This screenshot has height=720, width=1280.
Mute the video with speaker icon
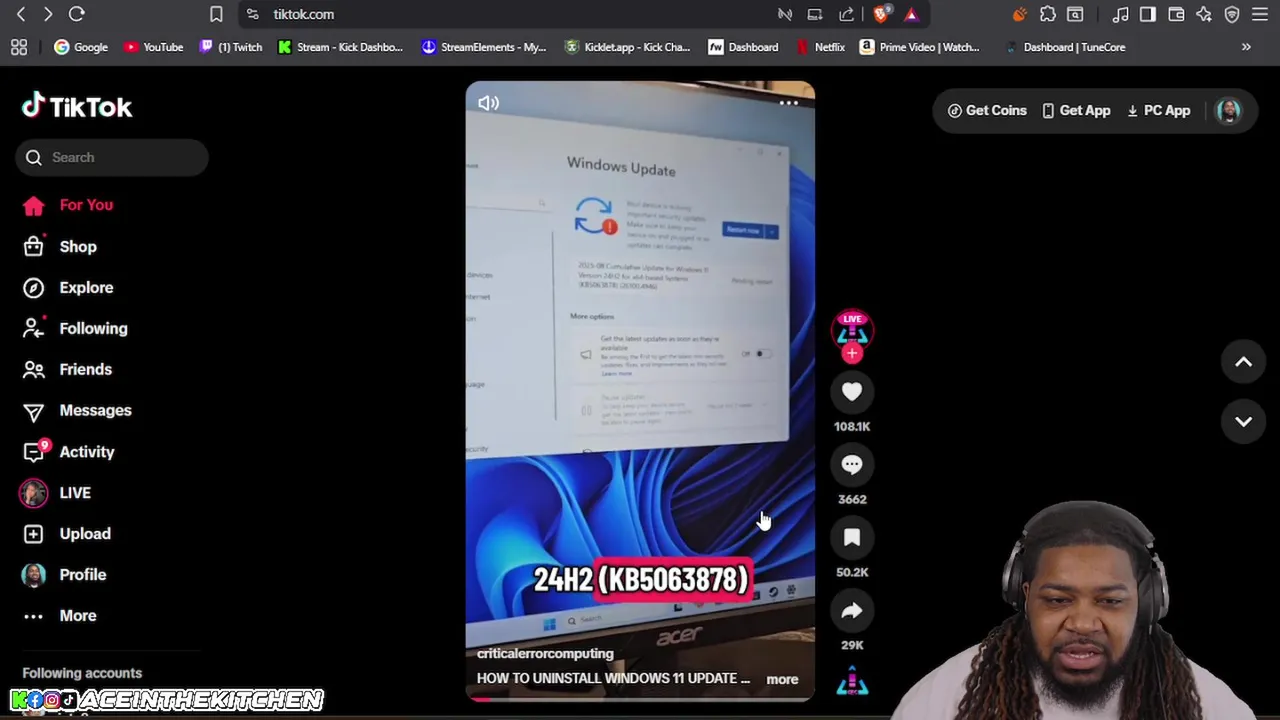pos(489,103)
